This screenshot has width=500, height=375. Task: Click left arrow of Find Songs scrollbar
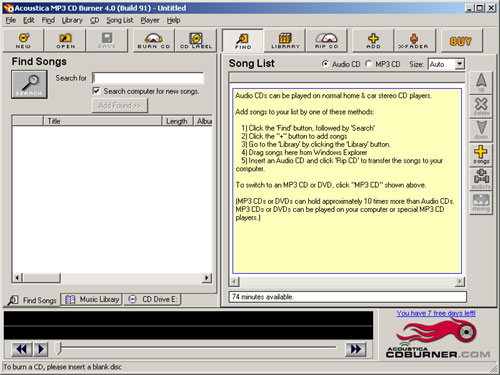(x=18, y=278)
